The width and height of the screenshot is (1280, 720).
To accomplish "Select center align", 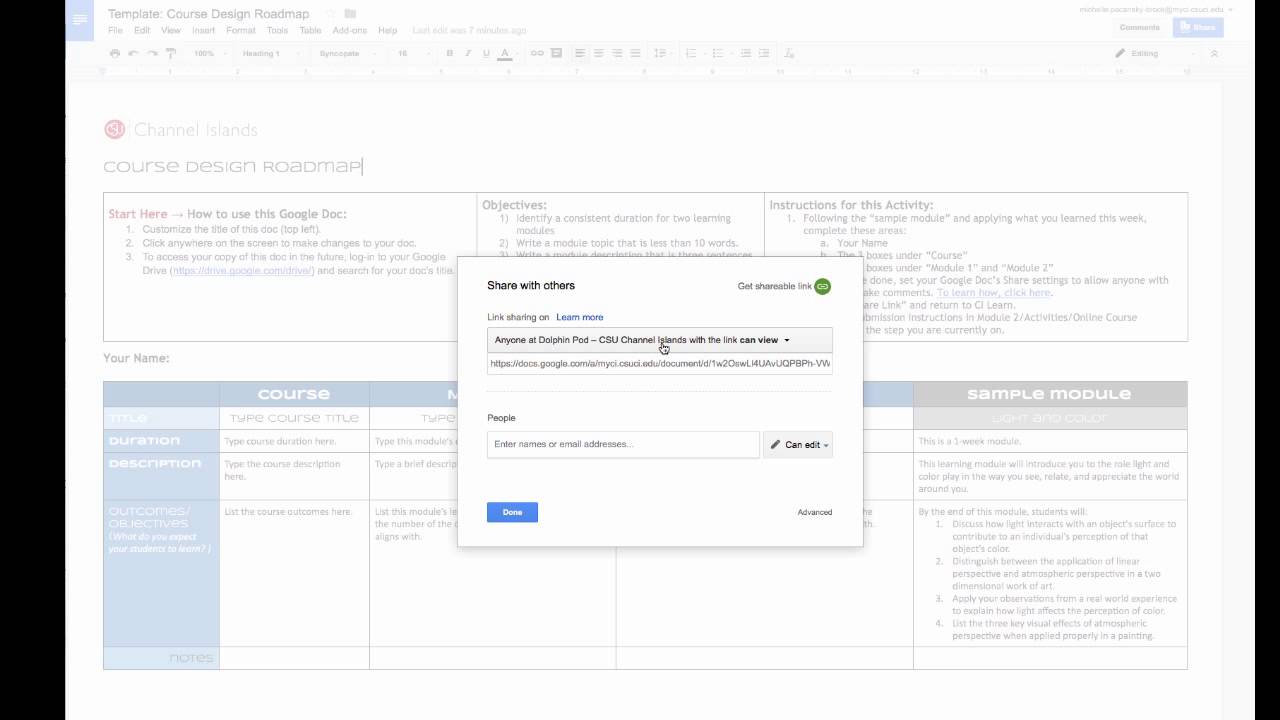I will [x=598, y=53].
